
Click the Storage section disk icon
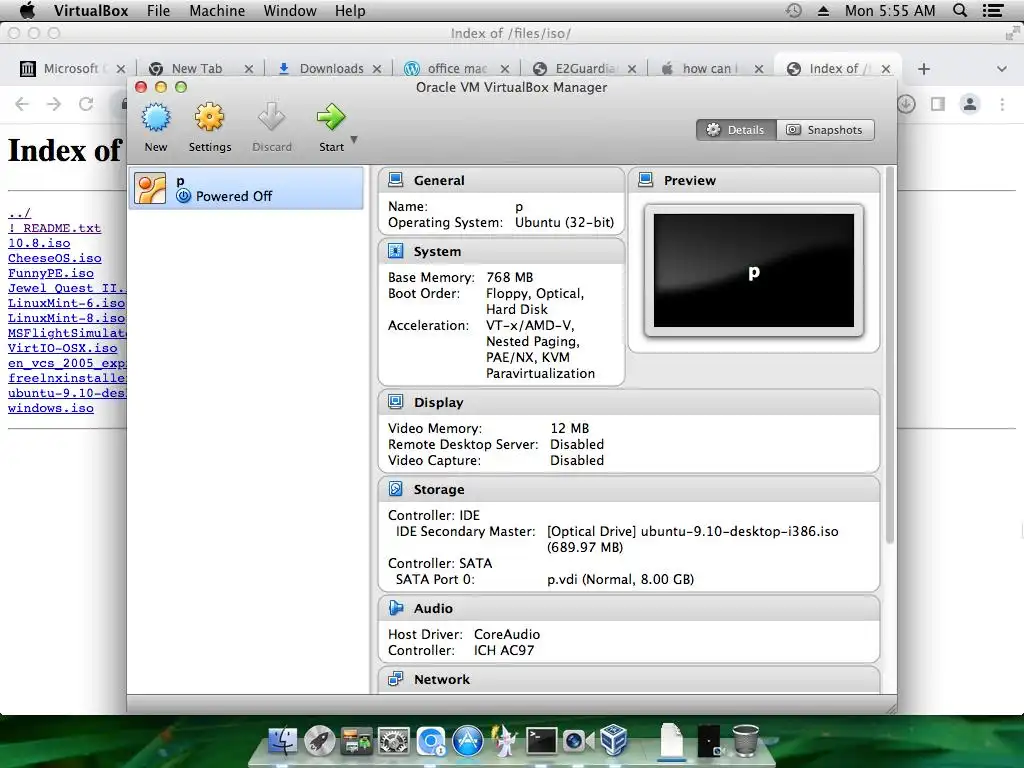[x=395, y=488]
